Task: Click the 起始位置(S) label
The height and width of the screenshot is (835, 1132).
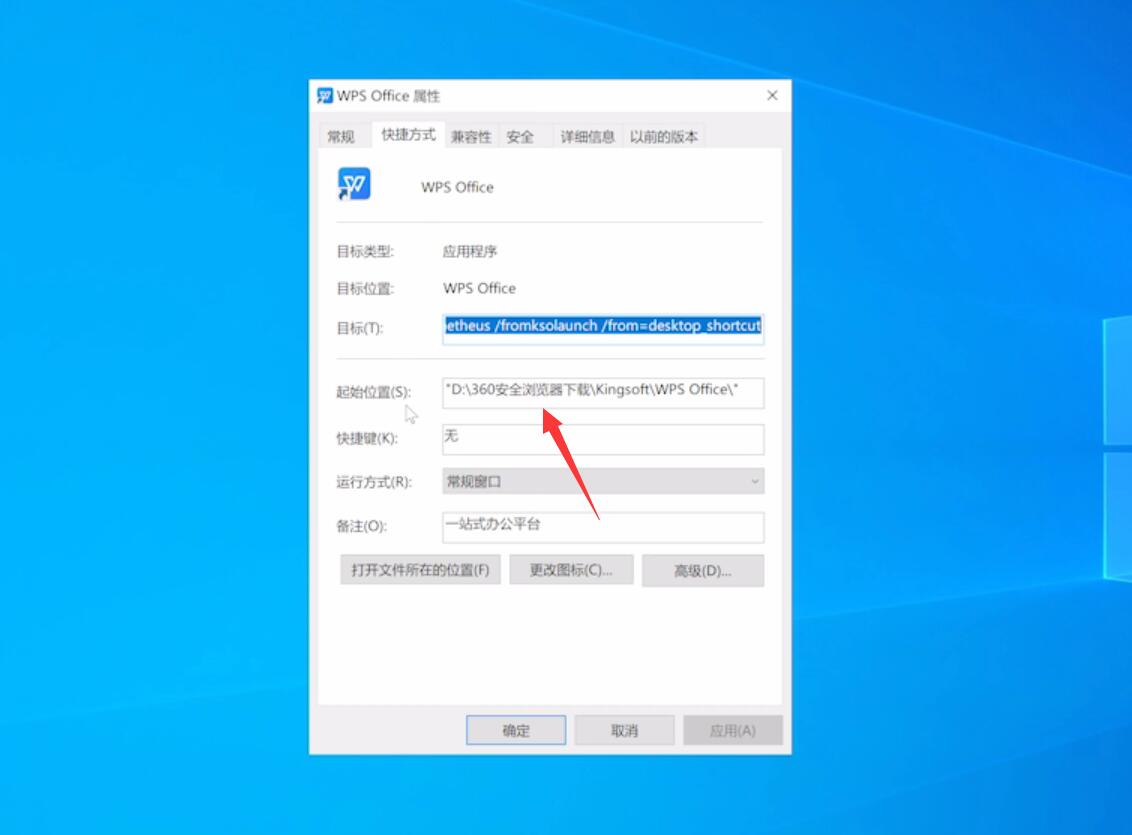Action: coord(373,392)
